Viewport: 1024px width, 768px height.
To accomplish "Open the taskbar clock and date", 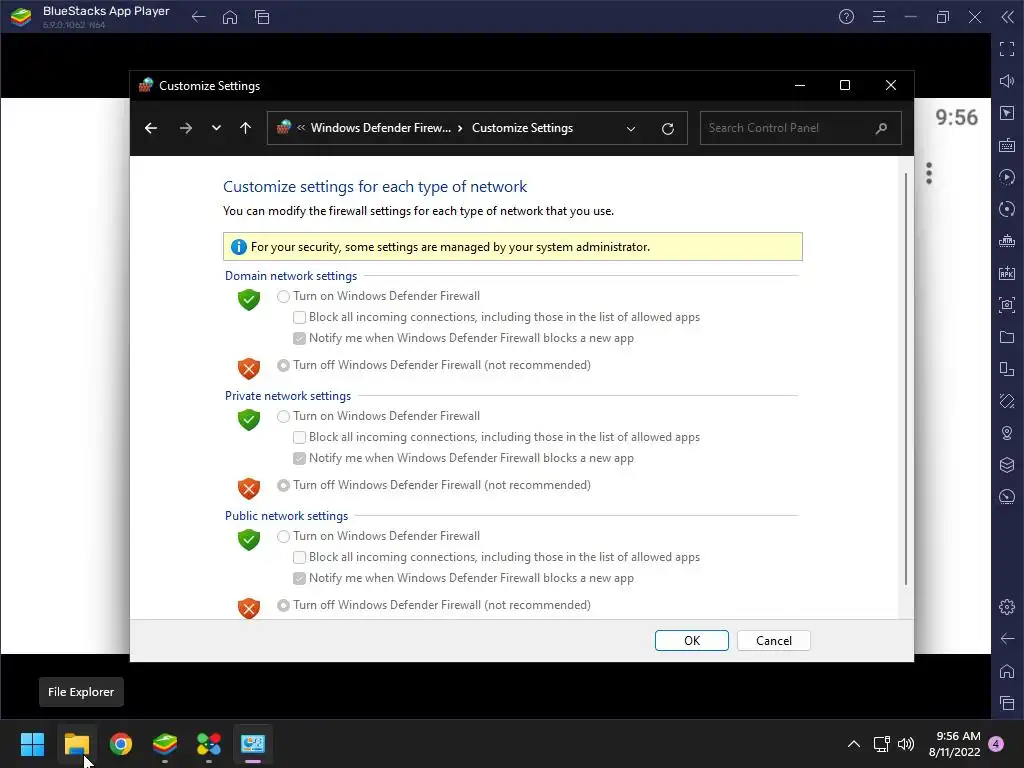I will (x=954, y=744).
